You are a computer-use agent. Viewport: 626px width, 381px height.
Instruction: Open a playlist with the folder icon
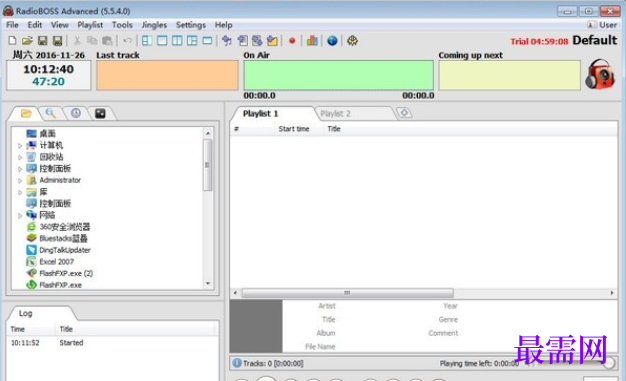[x=27, y=41]
